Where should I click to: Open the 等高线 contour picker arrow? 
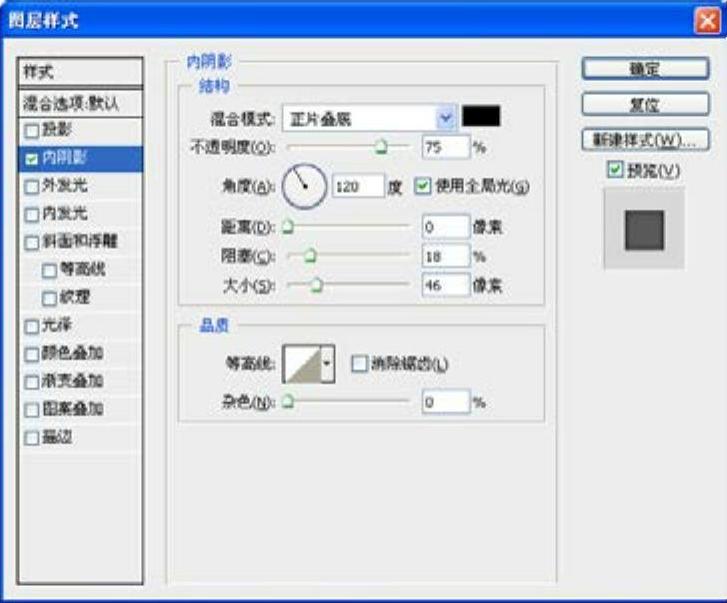327,364
